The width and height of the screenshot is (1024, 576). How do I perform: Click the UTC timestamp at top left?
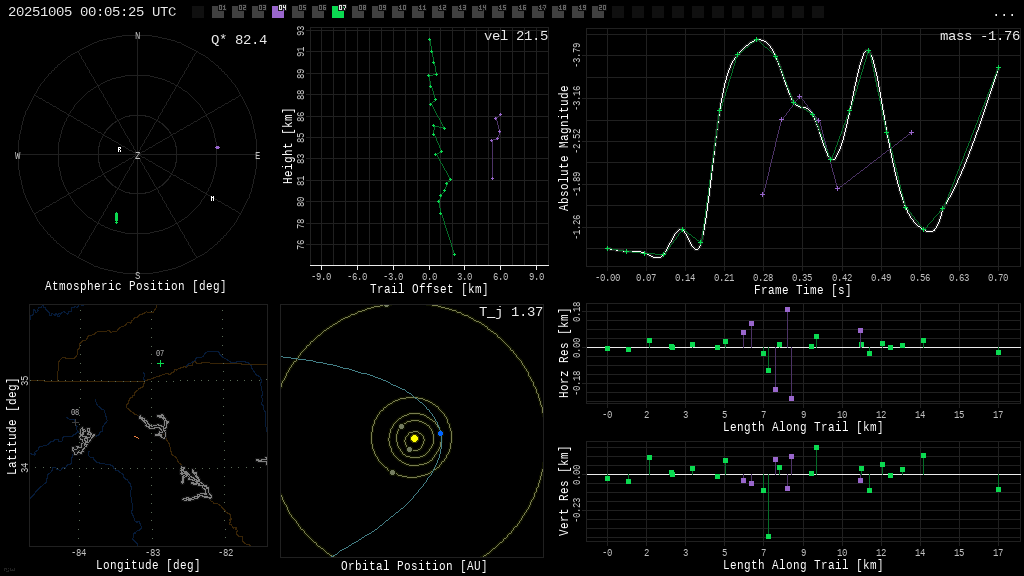92,12
